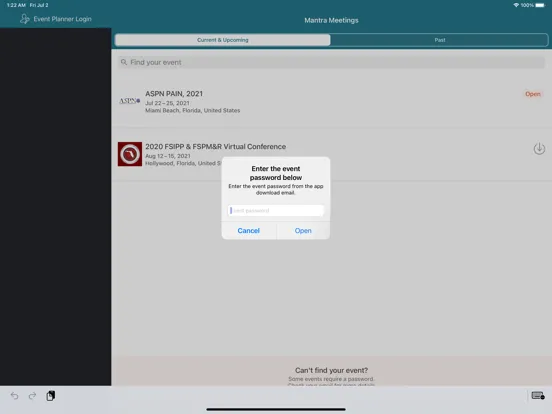Select 2020 FSIPP & FSPM&R Virtual Conference title
Screen dimensions: 552x414
[215, 146]
